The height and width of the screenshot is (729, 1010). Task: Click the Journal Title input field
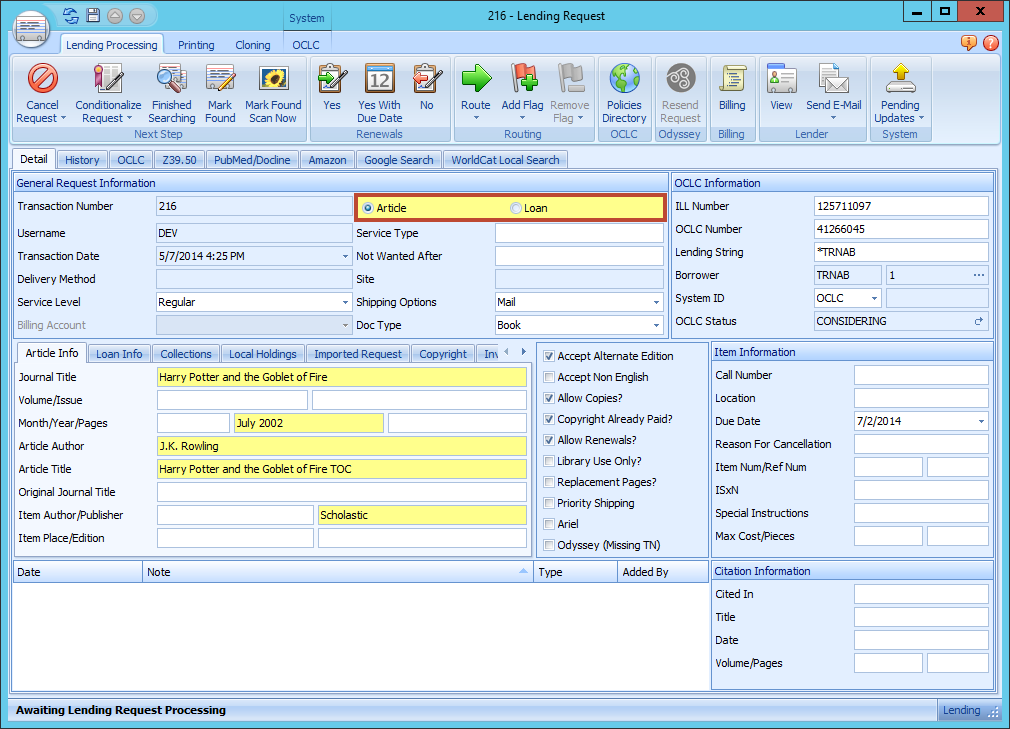(340, 375)
